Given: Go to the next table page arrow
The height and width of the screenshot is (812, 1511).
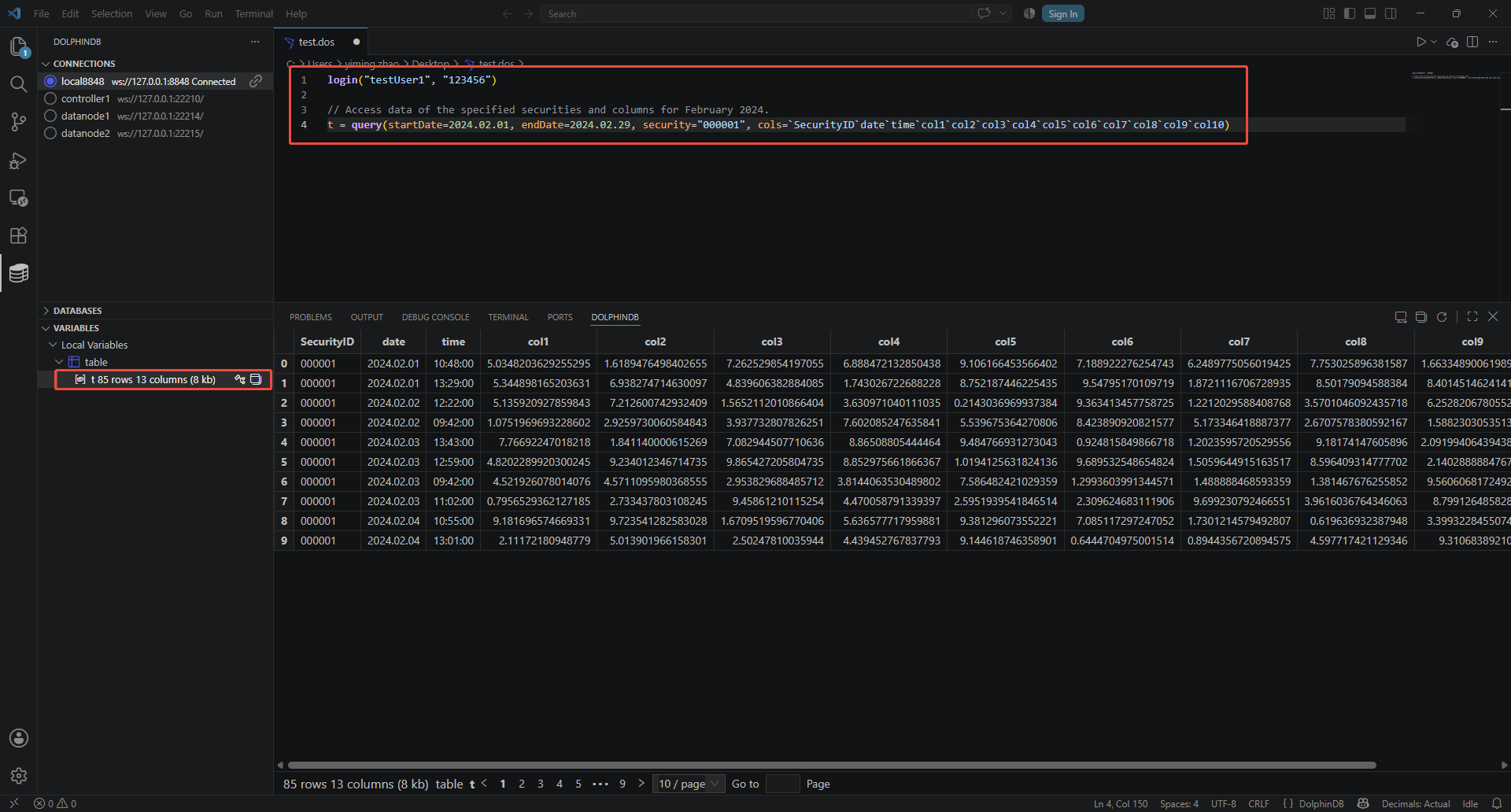Looking at the screenshot, I should 641,784.
